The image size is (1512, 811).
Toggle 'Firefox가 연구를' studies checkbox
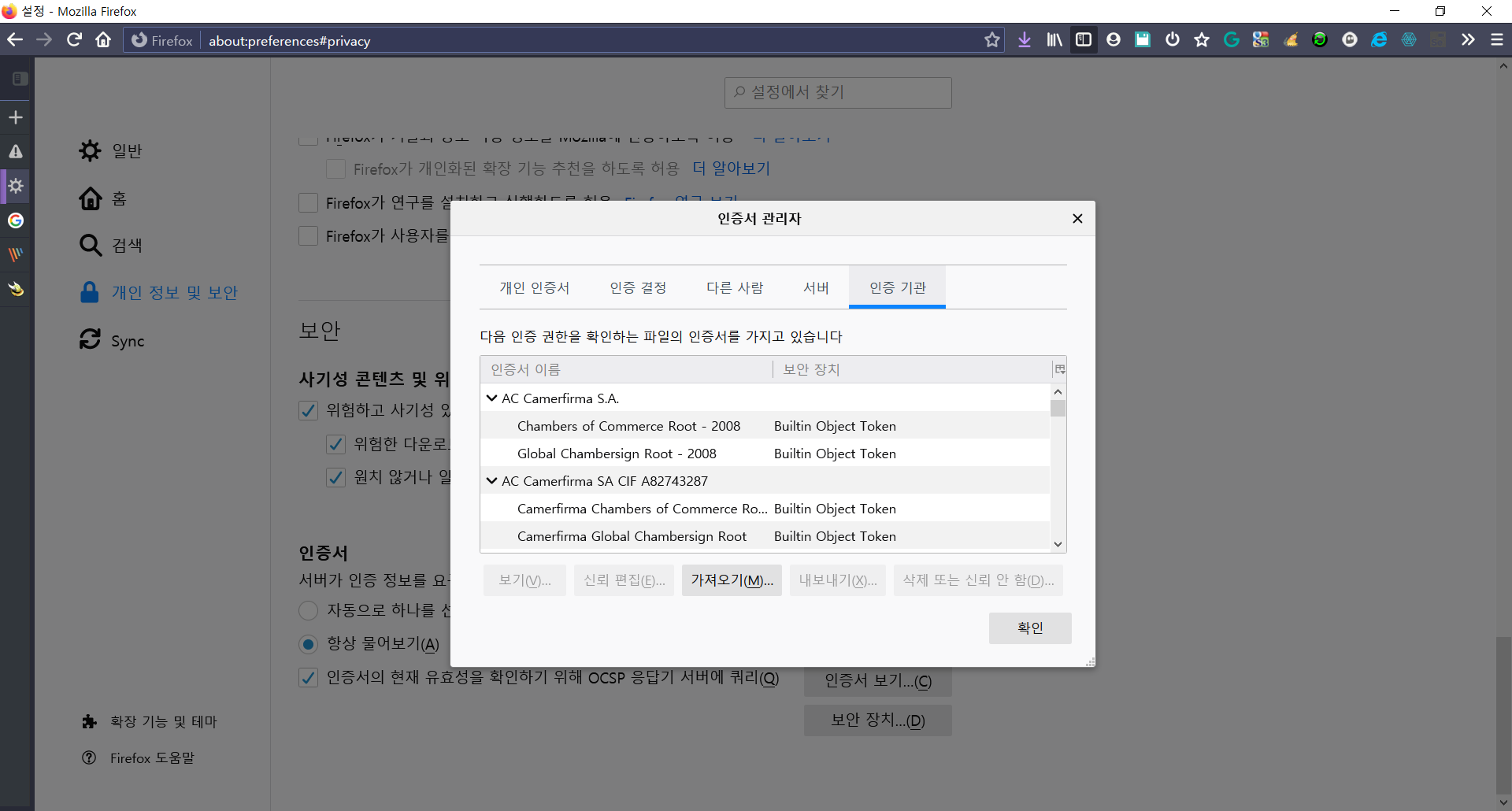pos(308,203)
